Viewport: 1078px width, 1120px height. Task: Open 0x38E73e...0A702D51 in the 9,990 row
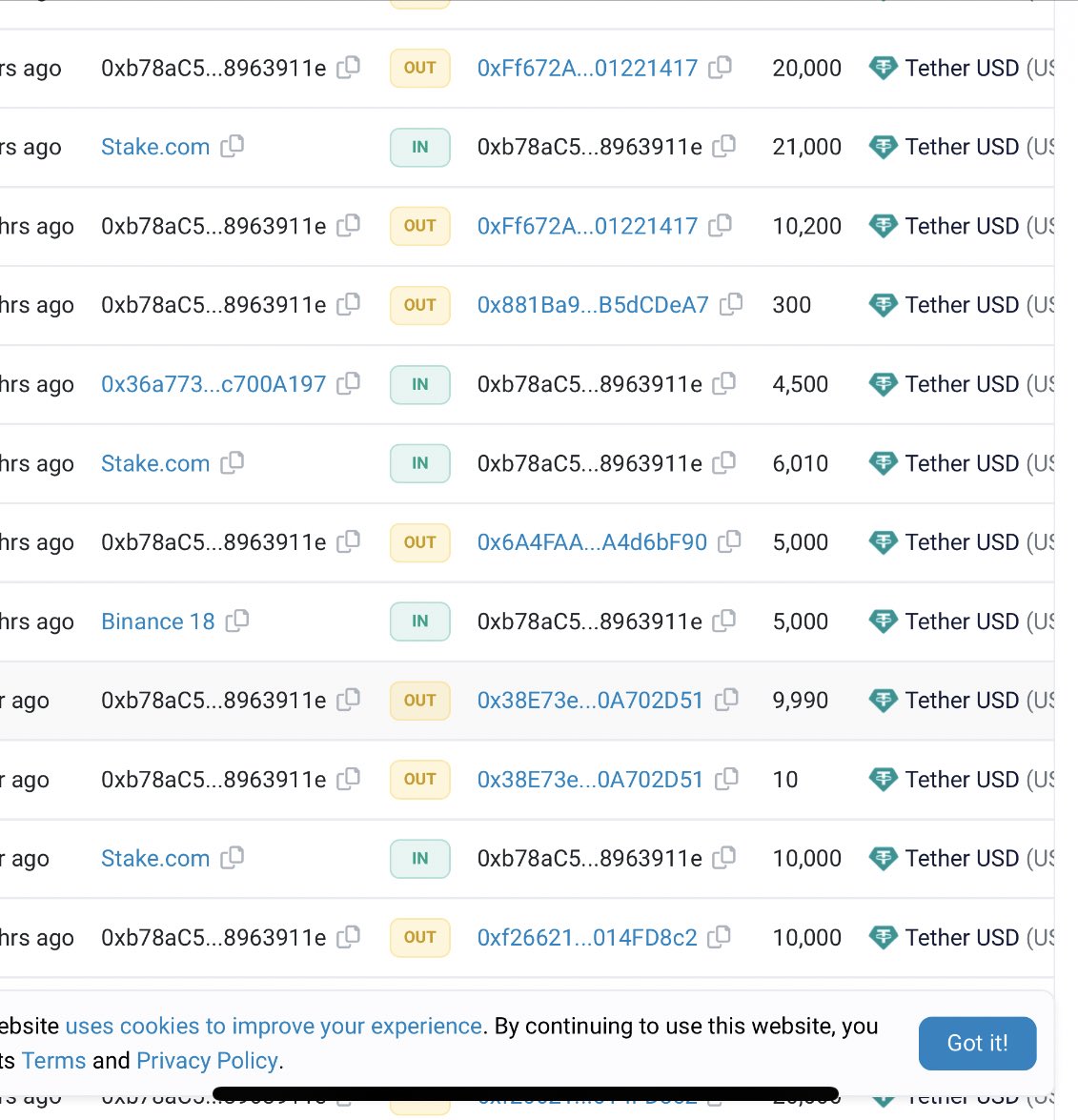click(591, 701)
